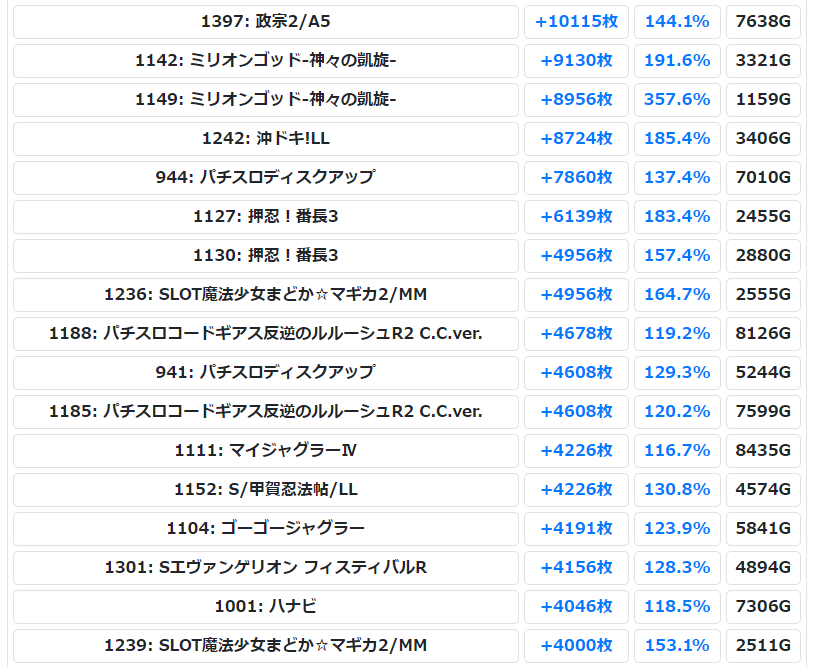Open 1185: パチスロコードギアス row
The height and width of the screenshot is (667, 814).
(266, 412)
